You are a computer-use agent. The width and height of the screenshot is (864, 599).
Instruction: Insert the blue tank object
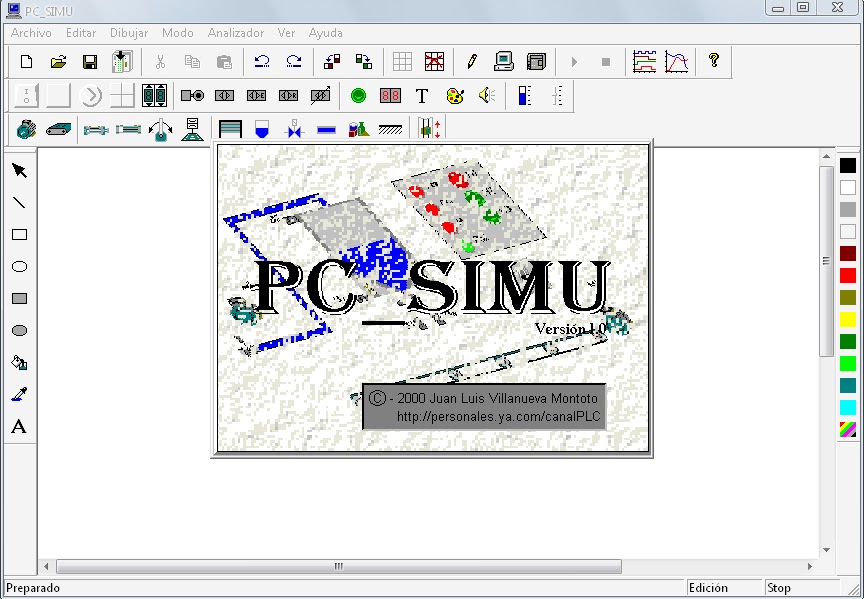[x=262, y=130]
